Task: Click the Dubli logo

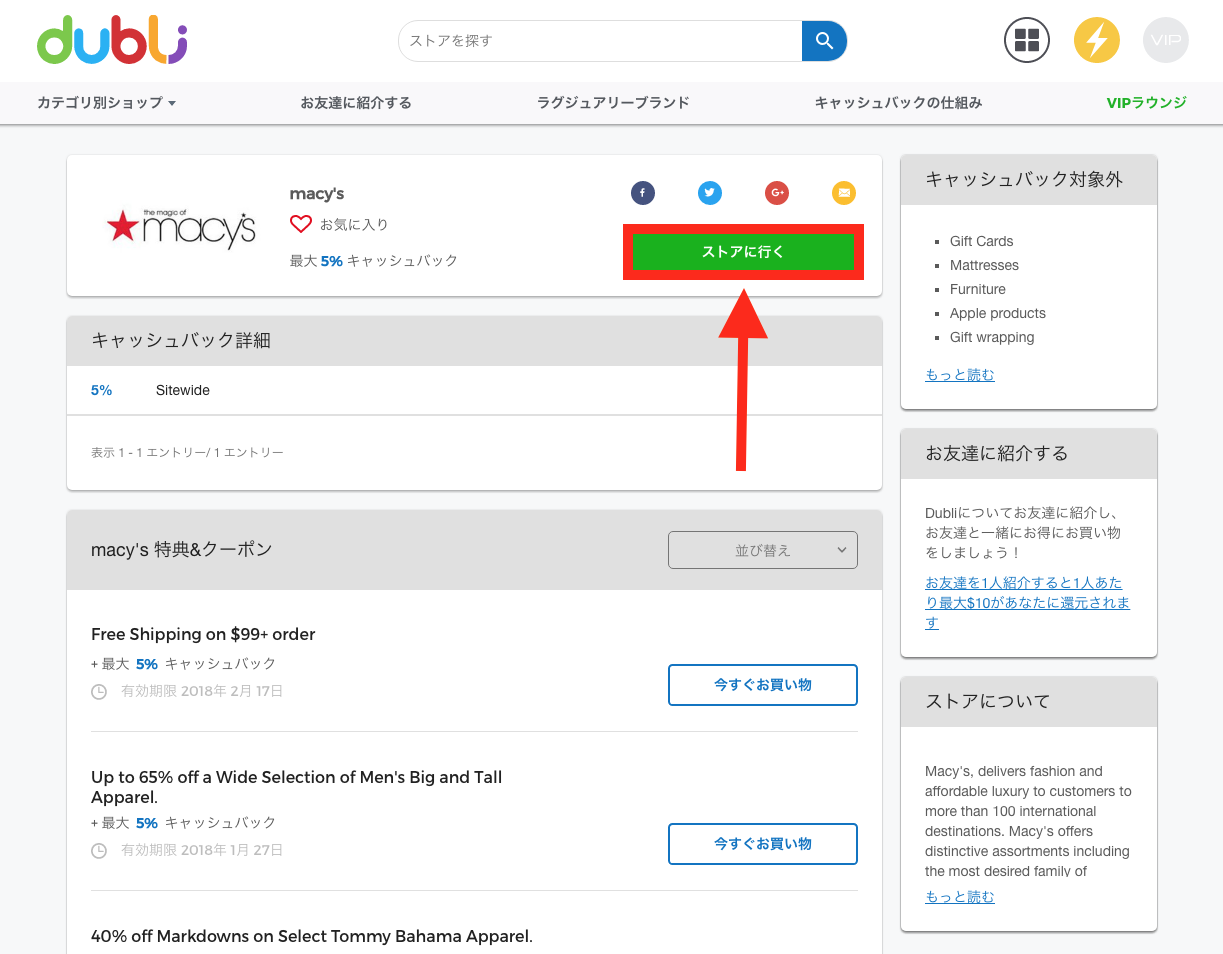Action: (112, 40)
